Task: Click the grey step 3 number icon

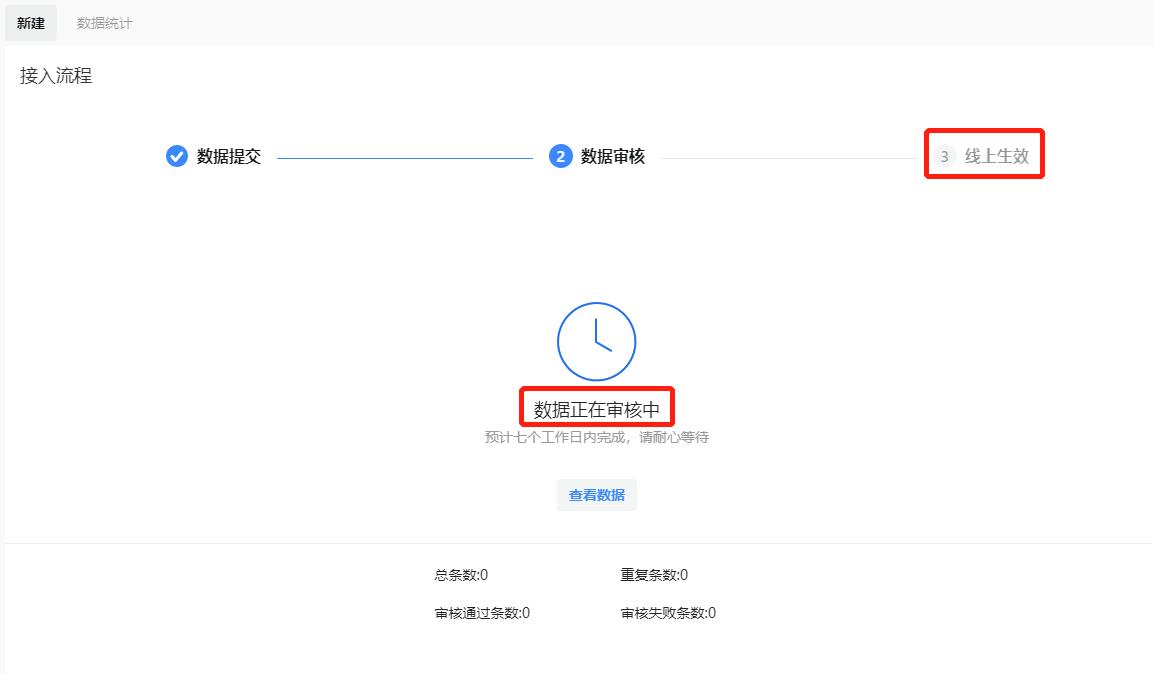Action: click(x=945, y=156)
